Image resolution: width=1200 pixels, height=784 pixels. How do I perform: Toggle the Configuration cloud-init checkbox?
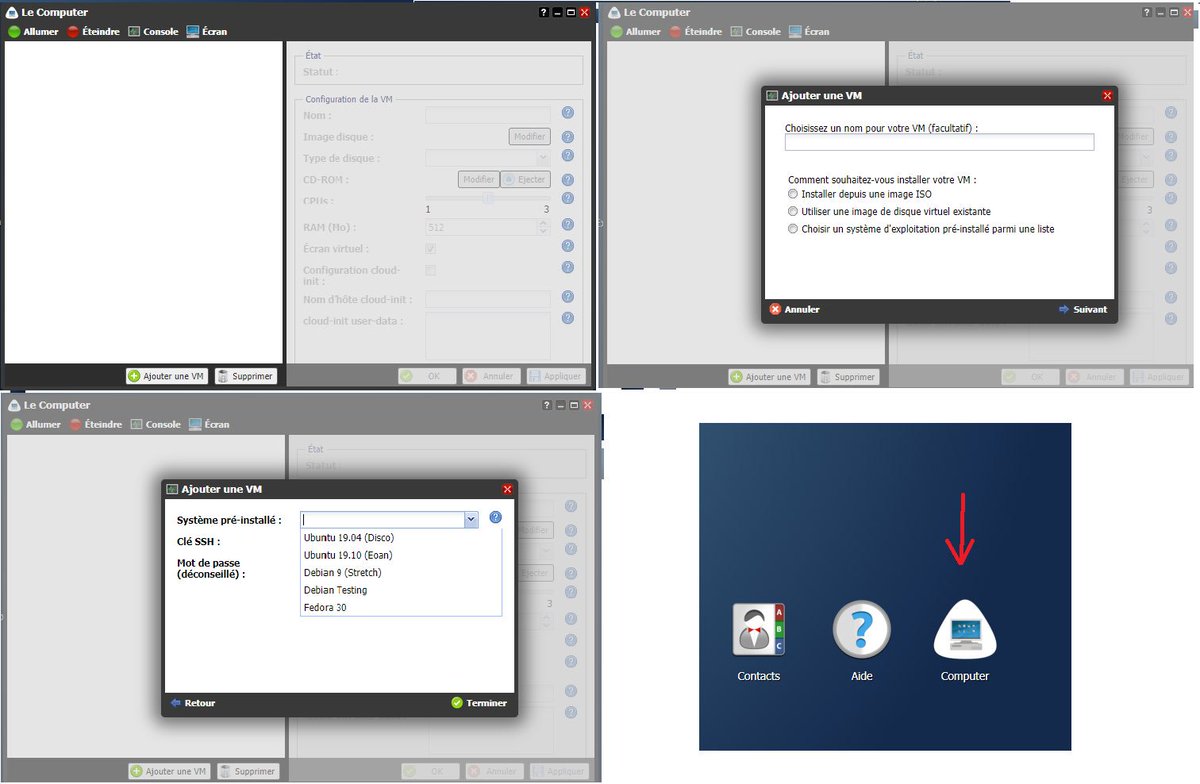[430, 270]
